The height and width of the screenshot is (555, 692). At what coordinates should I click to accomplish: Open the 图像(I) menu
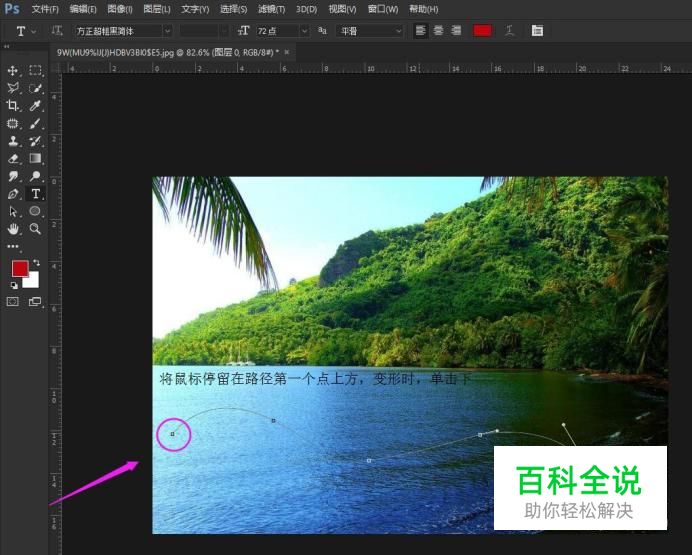120,9
